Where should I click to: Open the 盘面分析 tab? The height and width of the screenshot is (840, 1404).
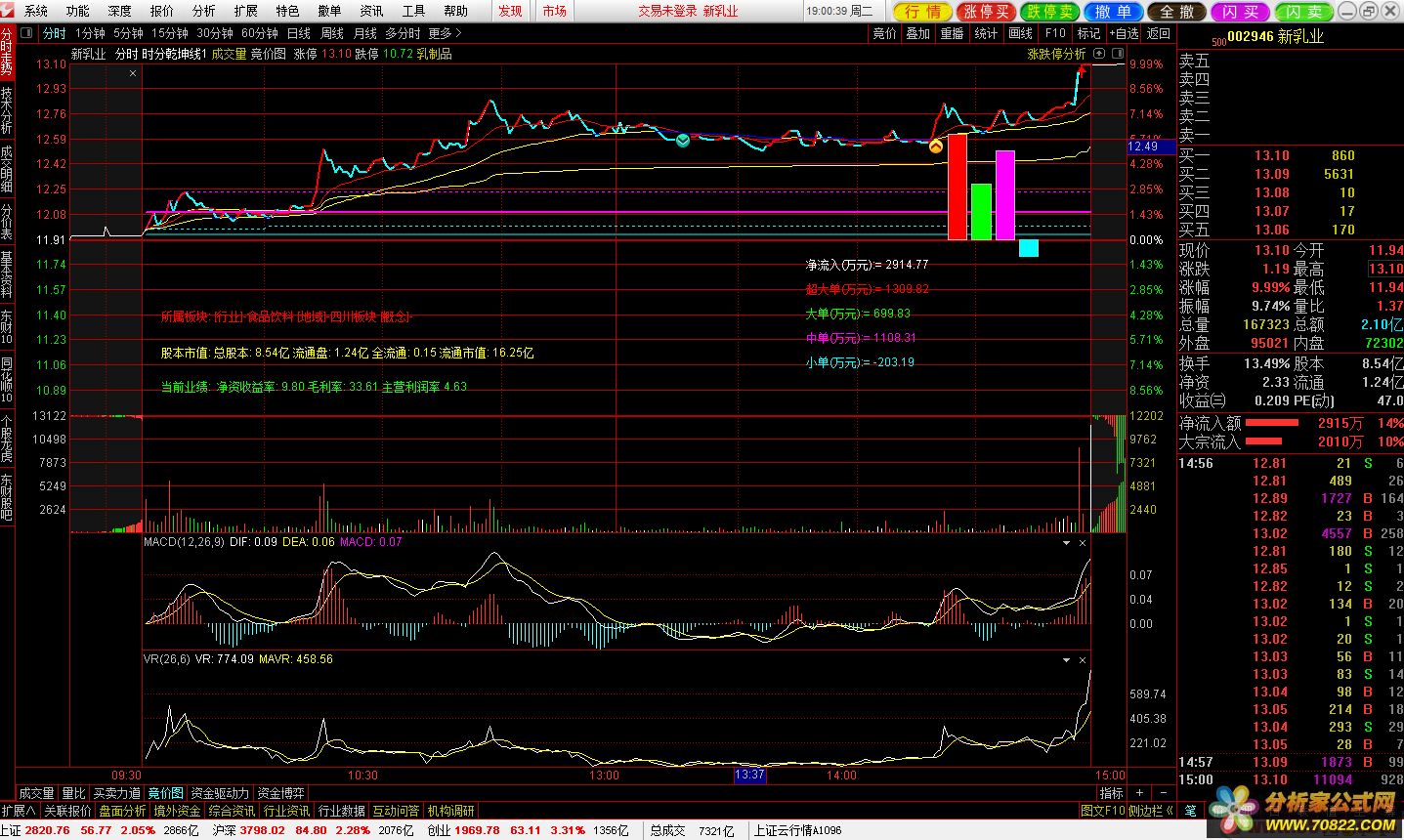click(x=122, y=811)
